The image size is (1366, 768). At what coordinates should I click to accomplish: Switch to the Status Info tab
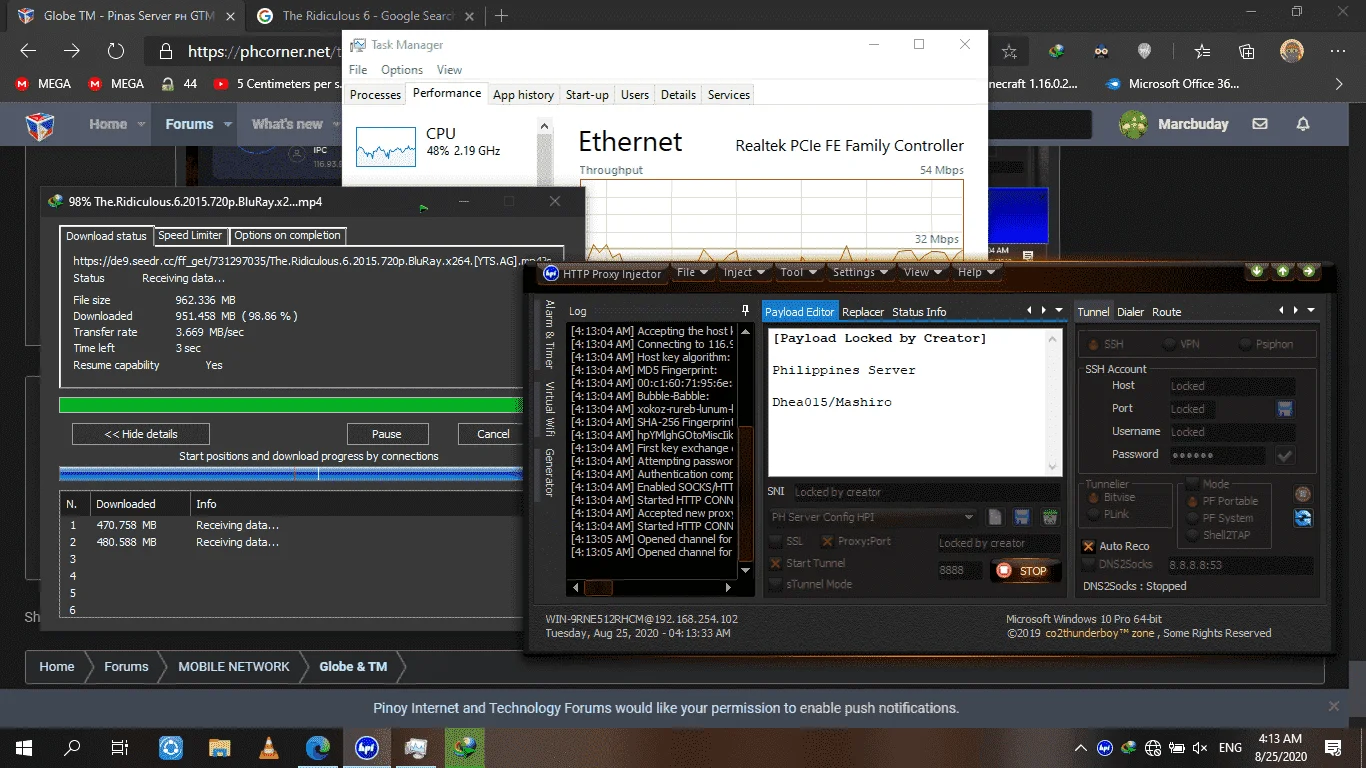click(919, 312)
